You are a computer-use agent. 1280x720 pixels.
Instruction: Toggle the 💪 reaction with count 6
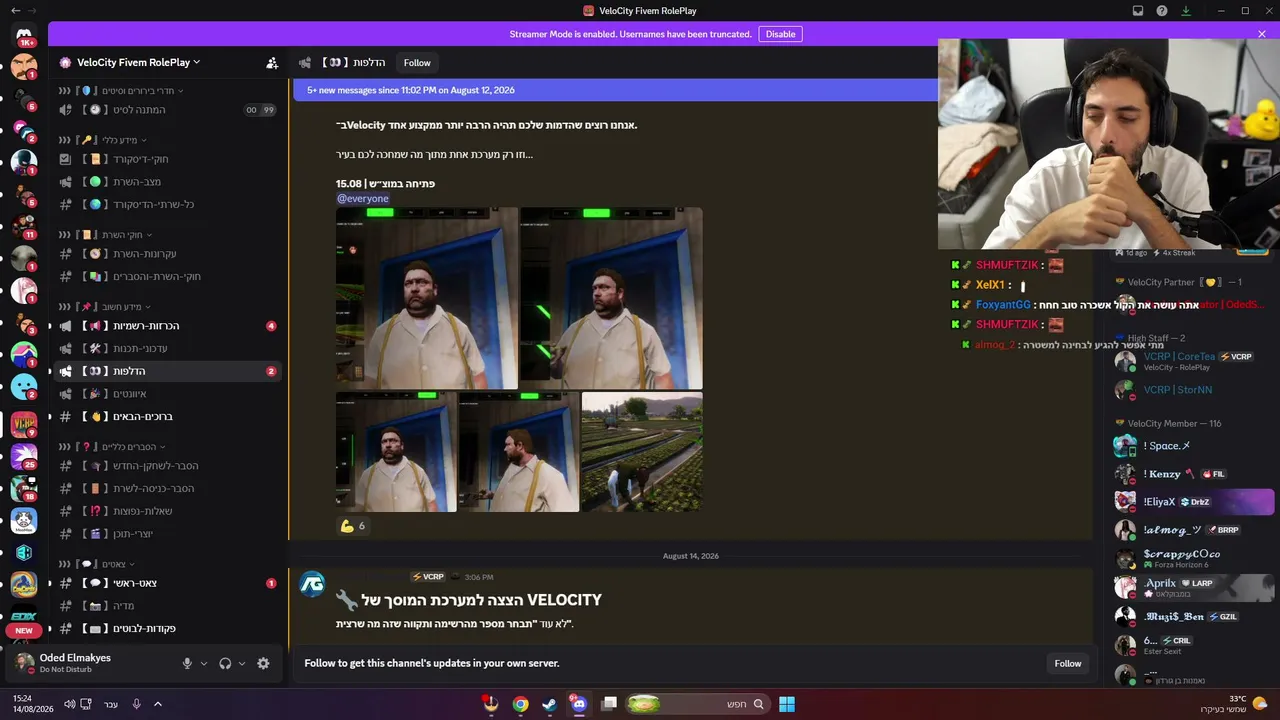pyautogui.click(x=353, y=526)
